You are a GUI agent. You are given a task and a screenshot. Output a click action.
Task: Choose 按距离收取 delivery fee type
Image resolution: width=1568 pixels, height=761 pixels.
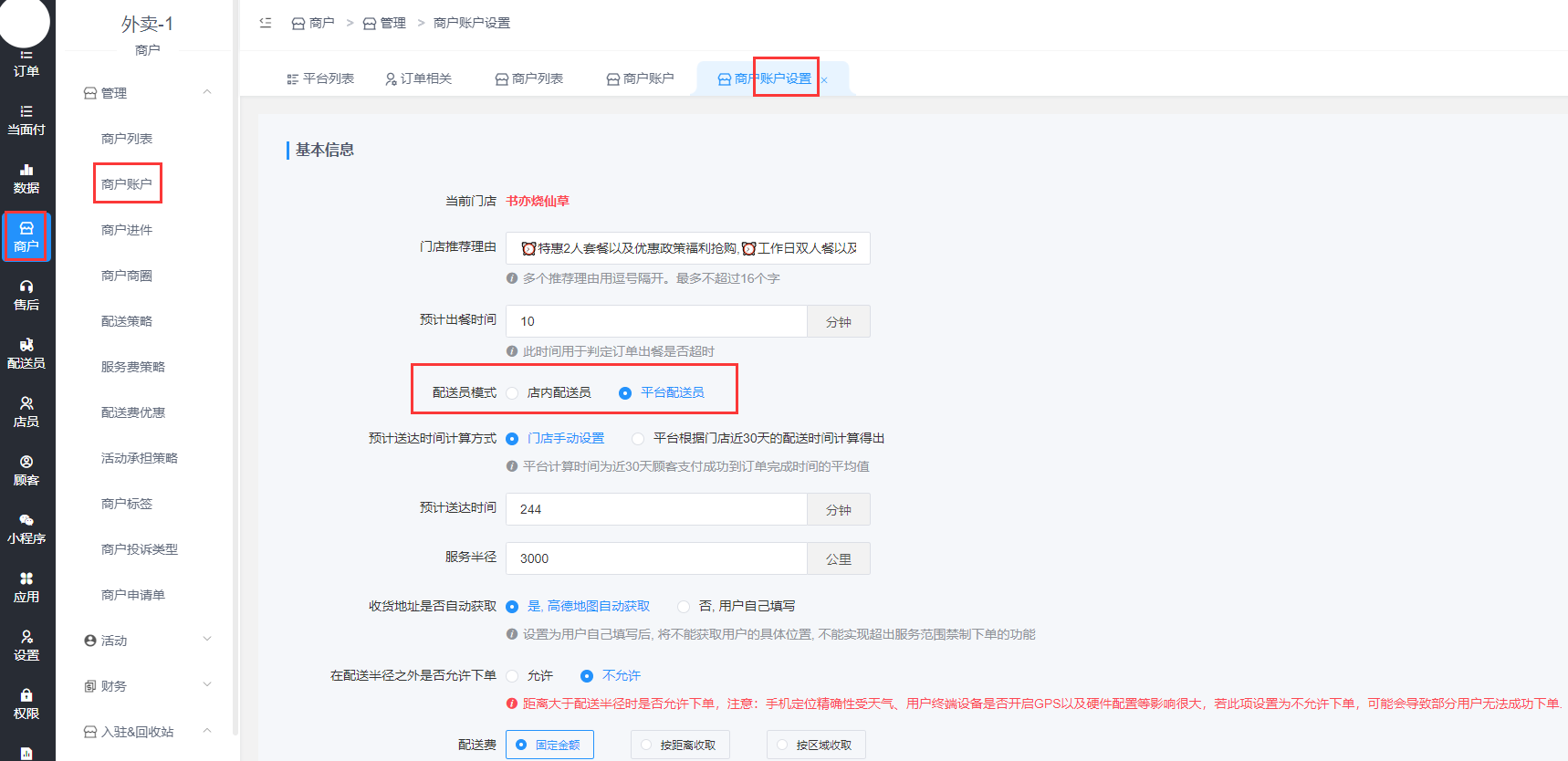pos(680,745)
